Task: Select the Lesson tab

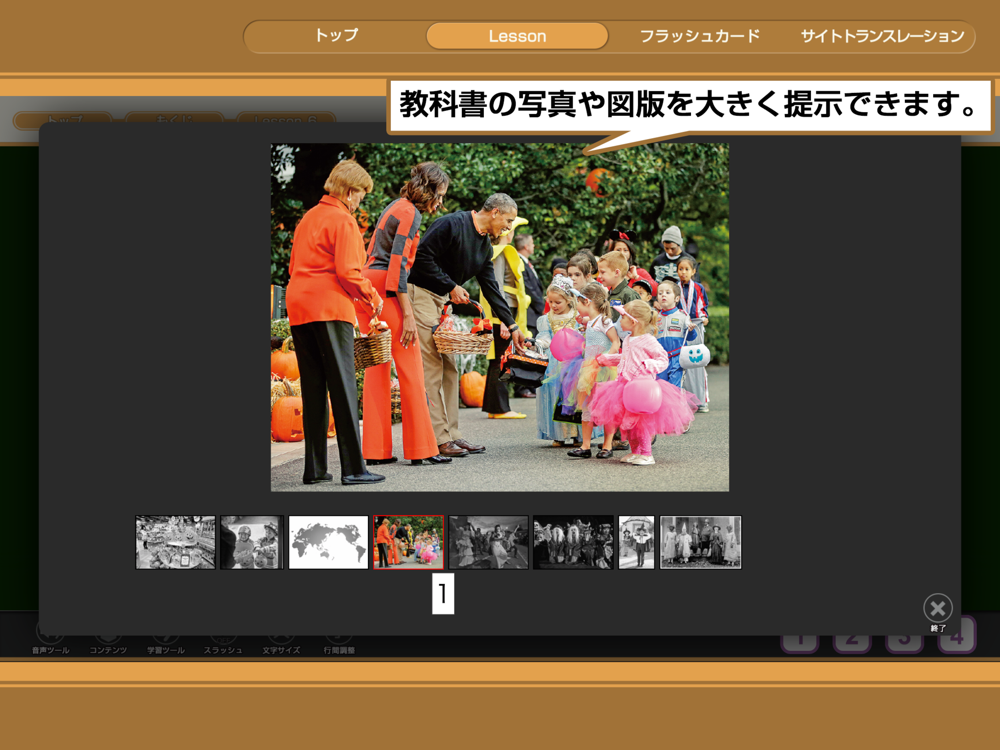Action: [517, 36]
